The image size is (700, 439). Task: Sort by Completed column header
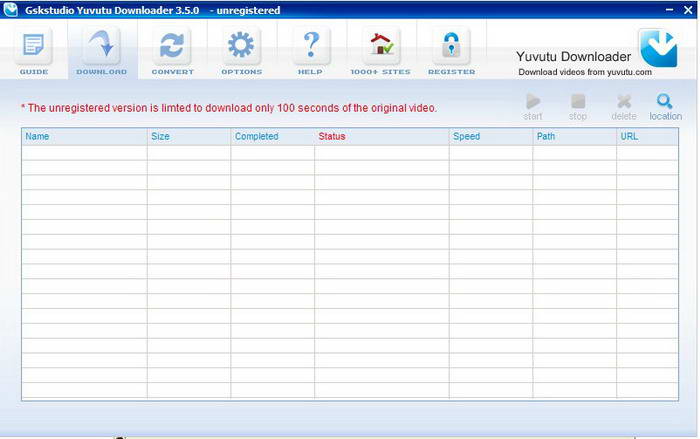(272, 137)
